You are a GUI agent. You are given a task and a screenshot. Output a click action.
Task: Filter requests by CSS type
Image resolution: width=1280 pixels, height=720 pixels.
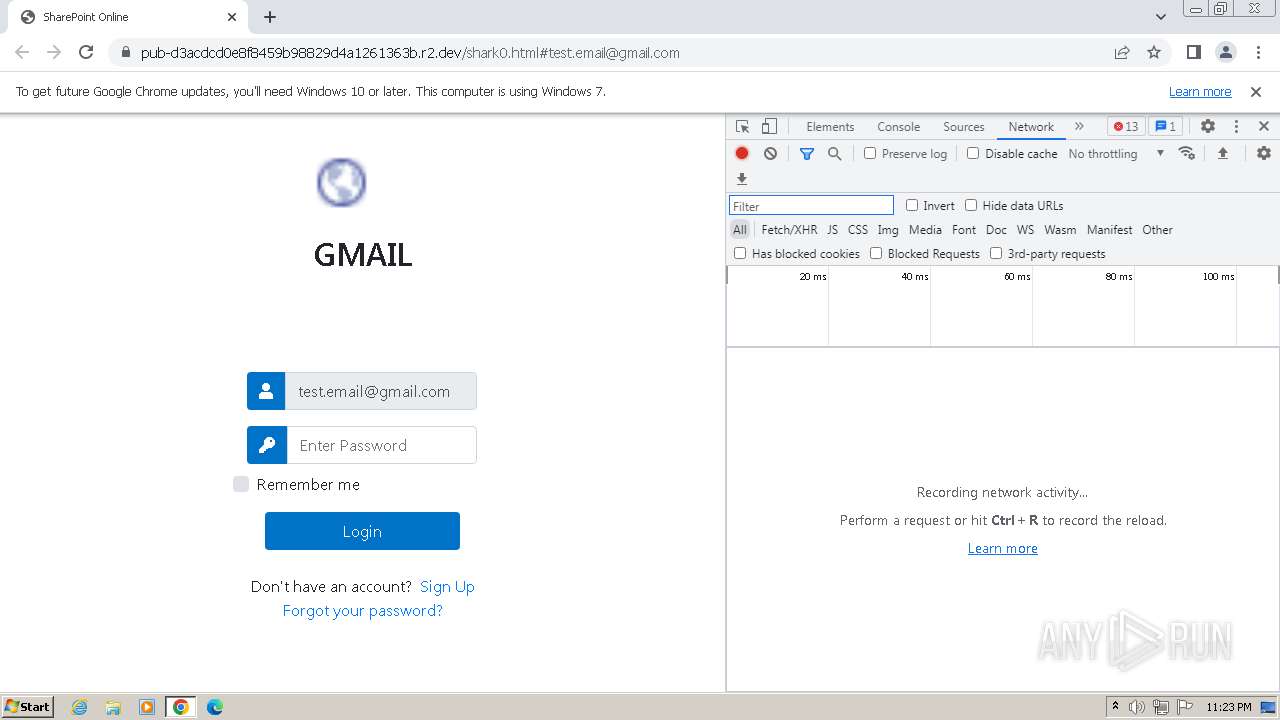point(858,230)
